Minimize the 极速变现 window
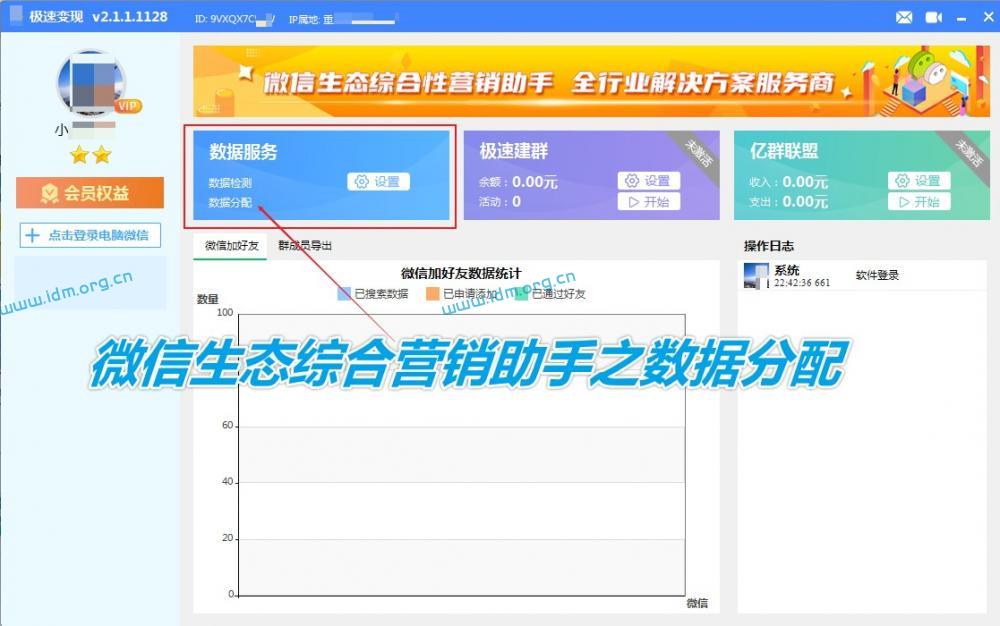The width and height of the screenshot is (1000, 626). tap(961, 18)
